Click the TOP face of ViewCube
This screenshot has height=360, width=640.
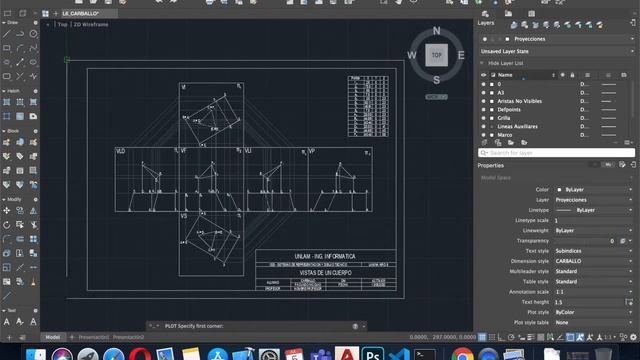tap(436, 55)
